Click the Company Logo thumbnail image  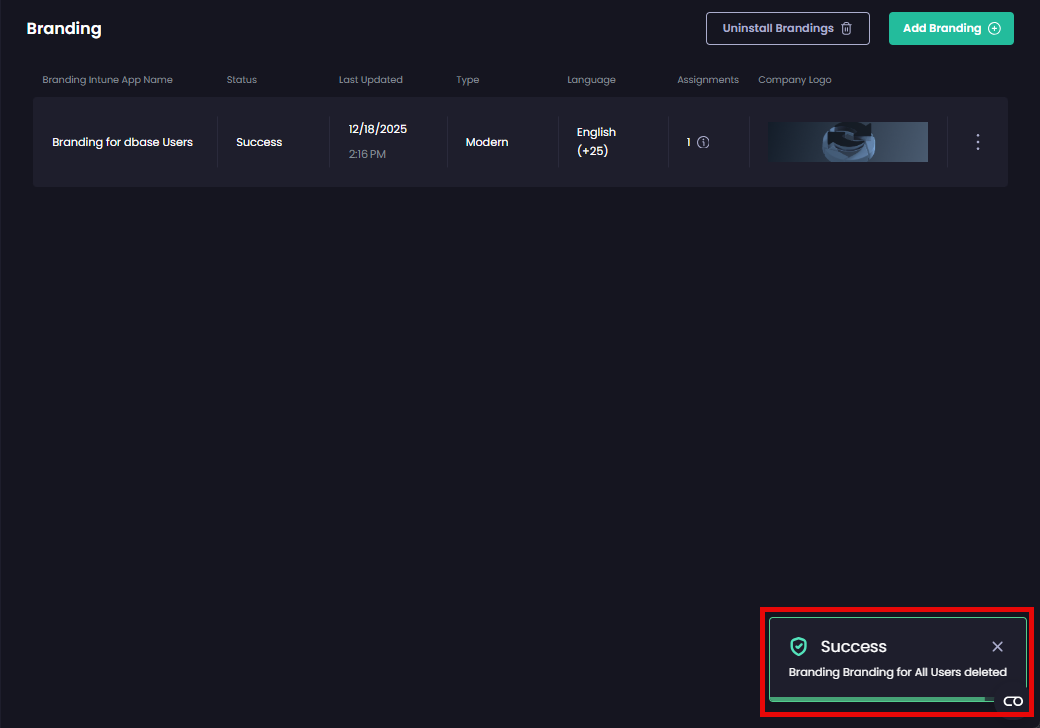click(x=848, y=142)
